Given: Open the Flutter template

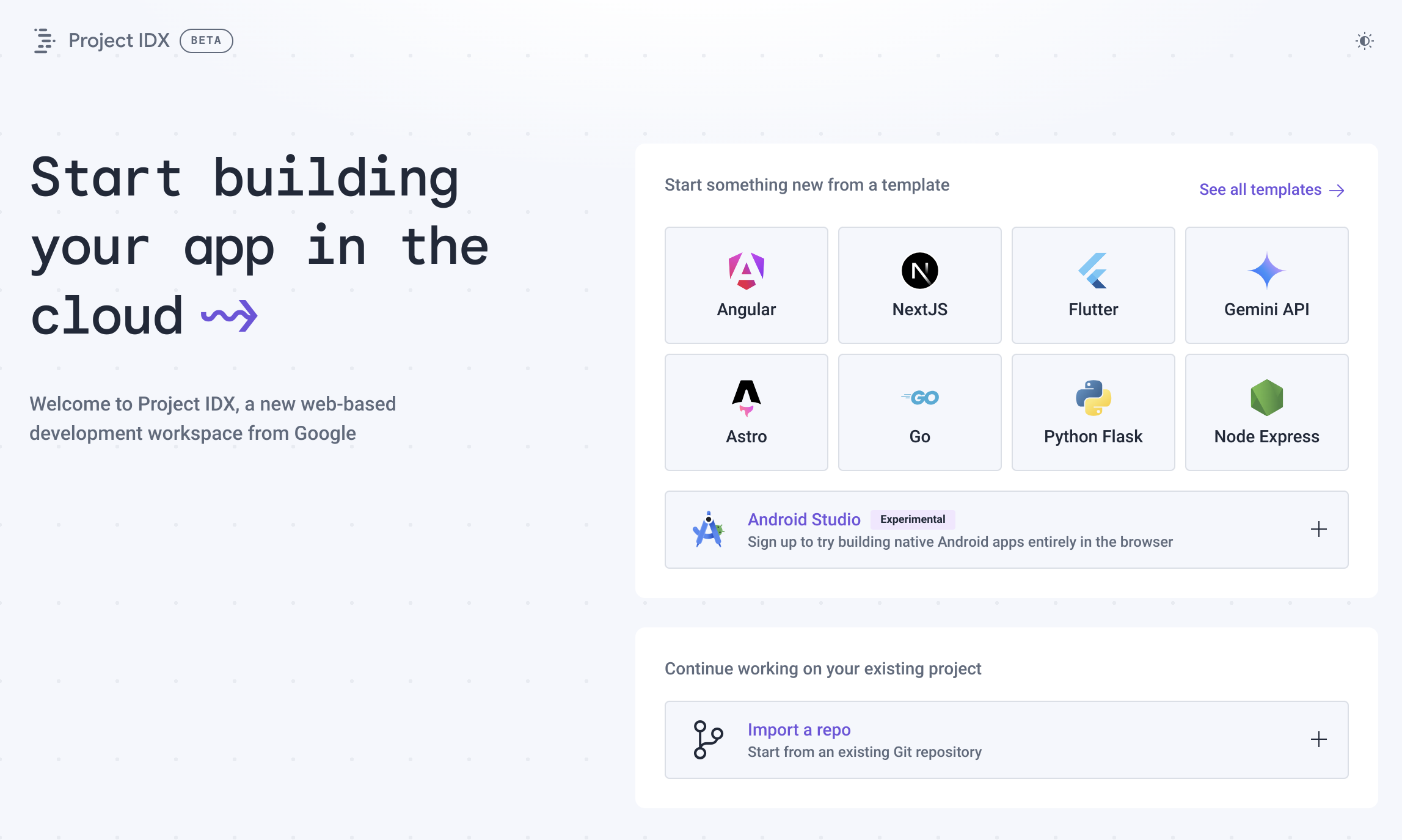Looking at the screenshot, I should pos(1093,284).
